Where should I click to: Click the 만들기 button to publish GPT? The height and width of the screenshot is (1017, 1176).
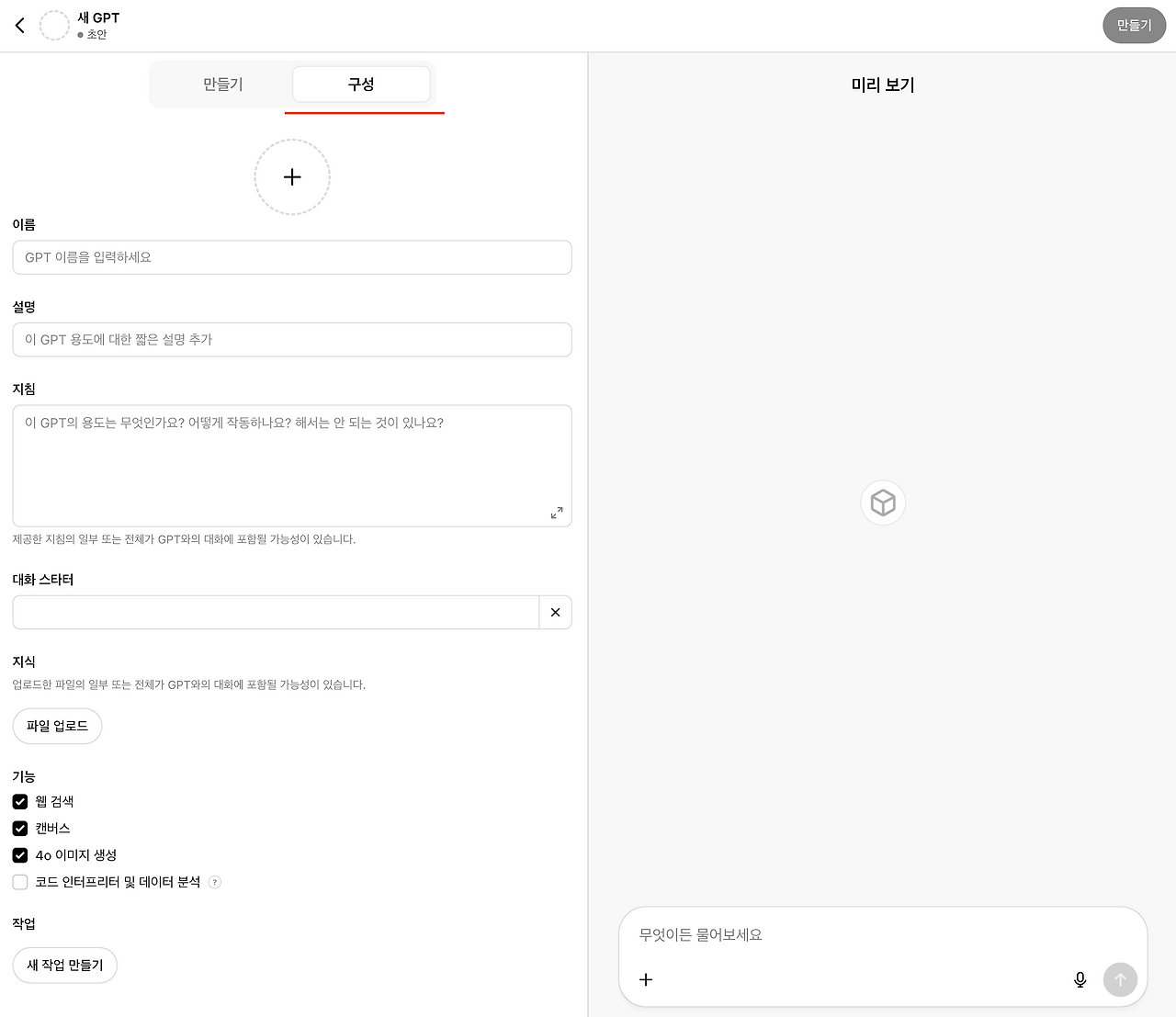coord(1134,25)
